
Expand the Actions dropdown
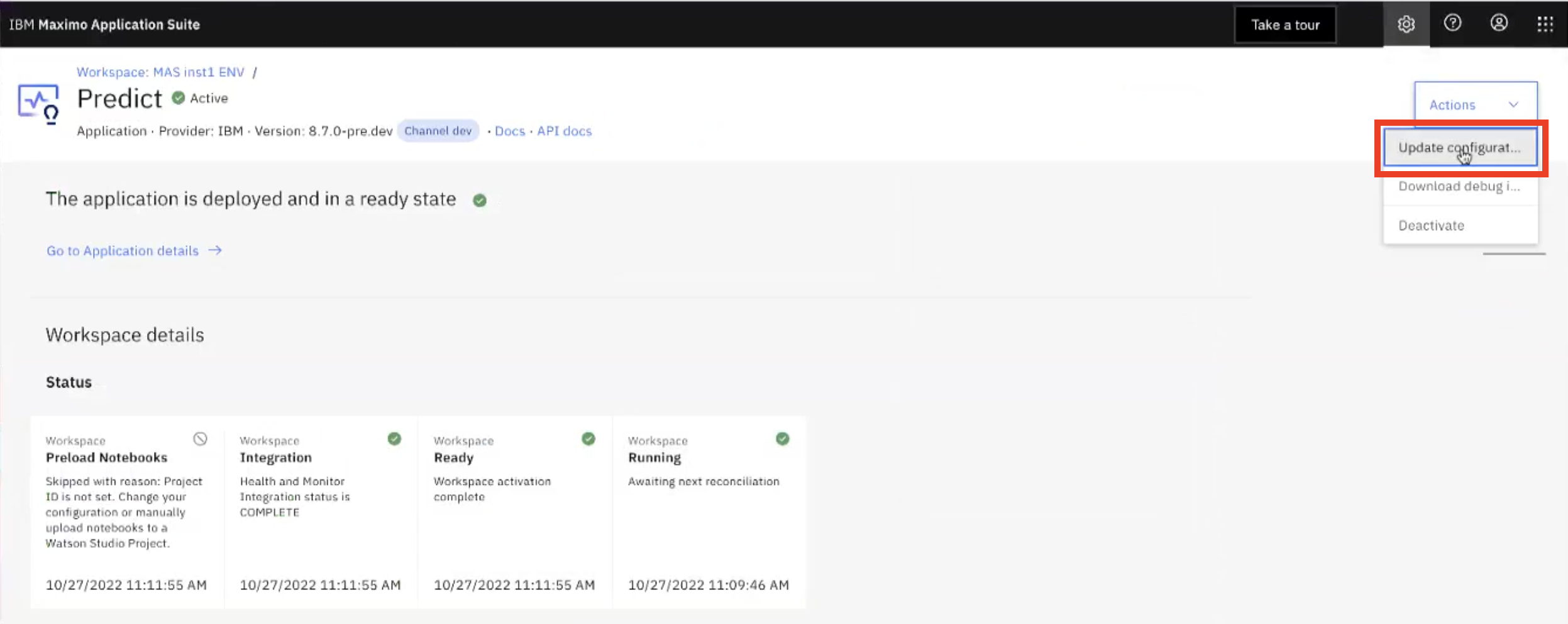(x=1476, y=104)
